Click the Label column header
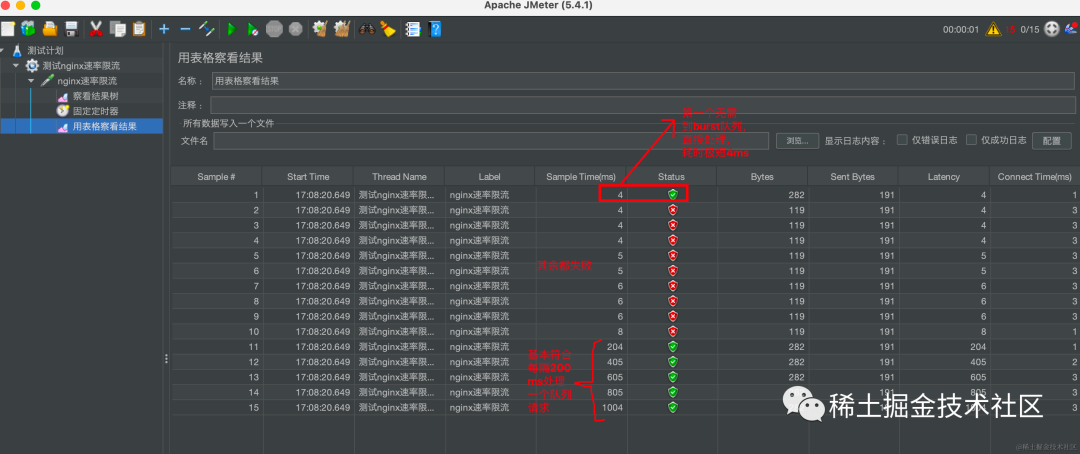The height and width of the screenshot is (454, 1080). (x=490, y=176)
